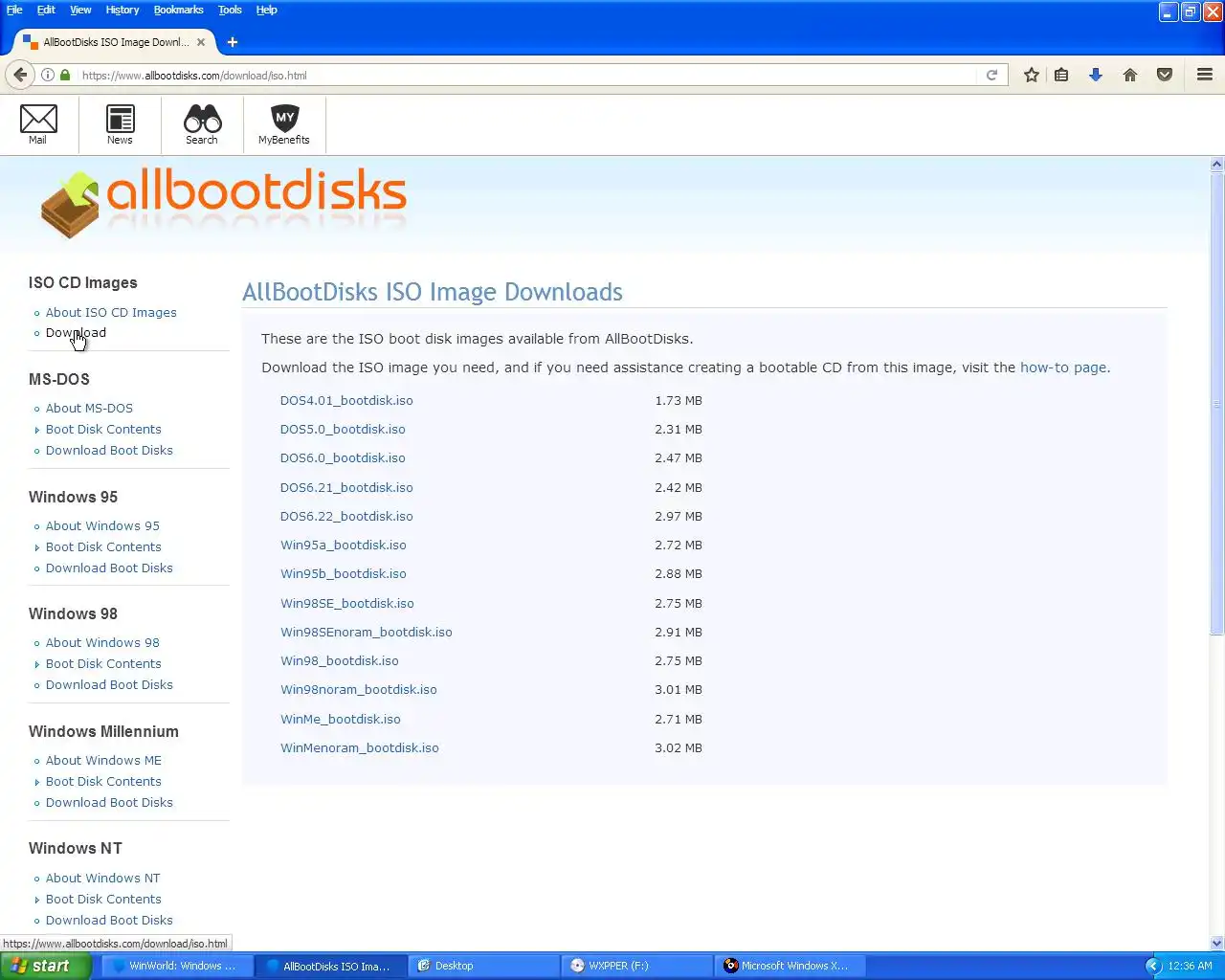Expand the system tray hidden icons arrow

coord(1153,966)
